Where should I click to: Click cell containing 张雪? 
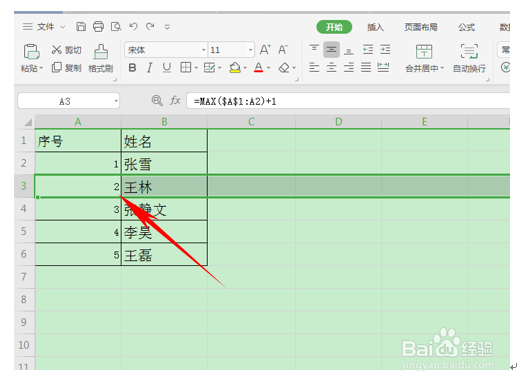164,163
